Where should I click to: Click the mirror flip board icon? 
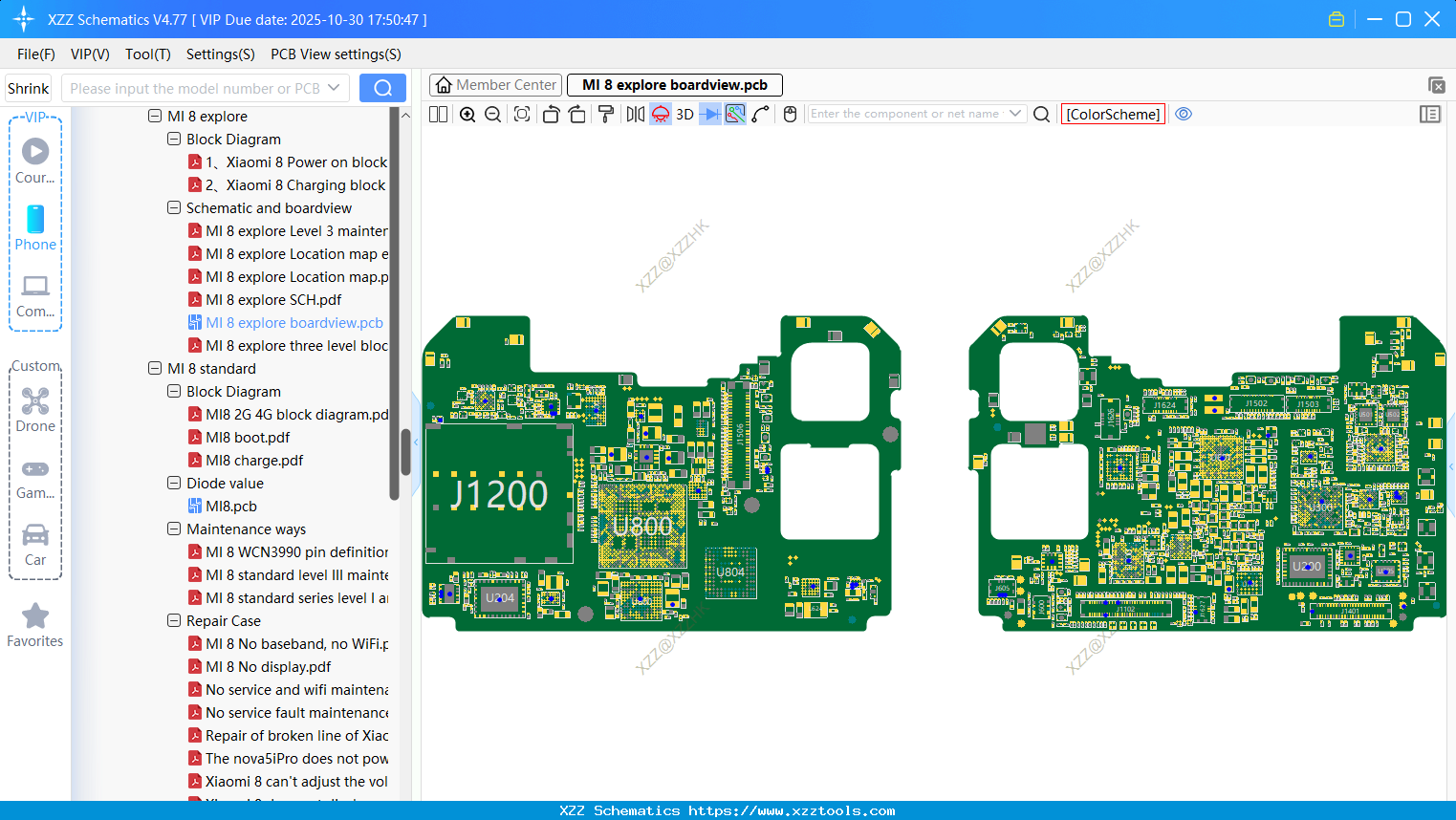tap(635, 115)
